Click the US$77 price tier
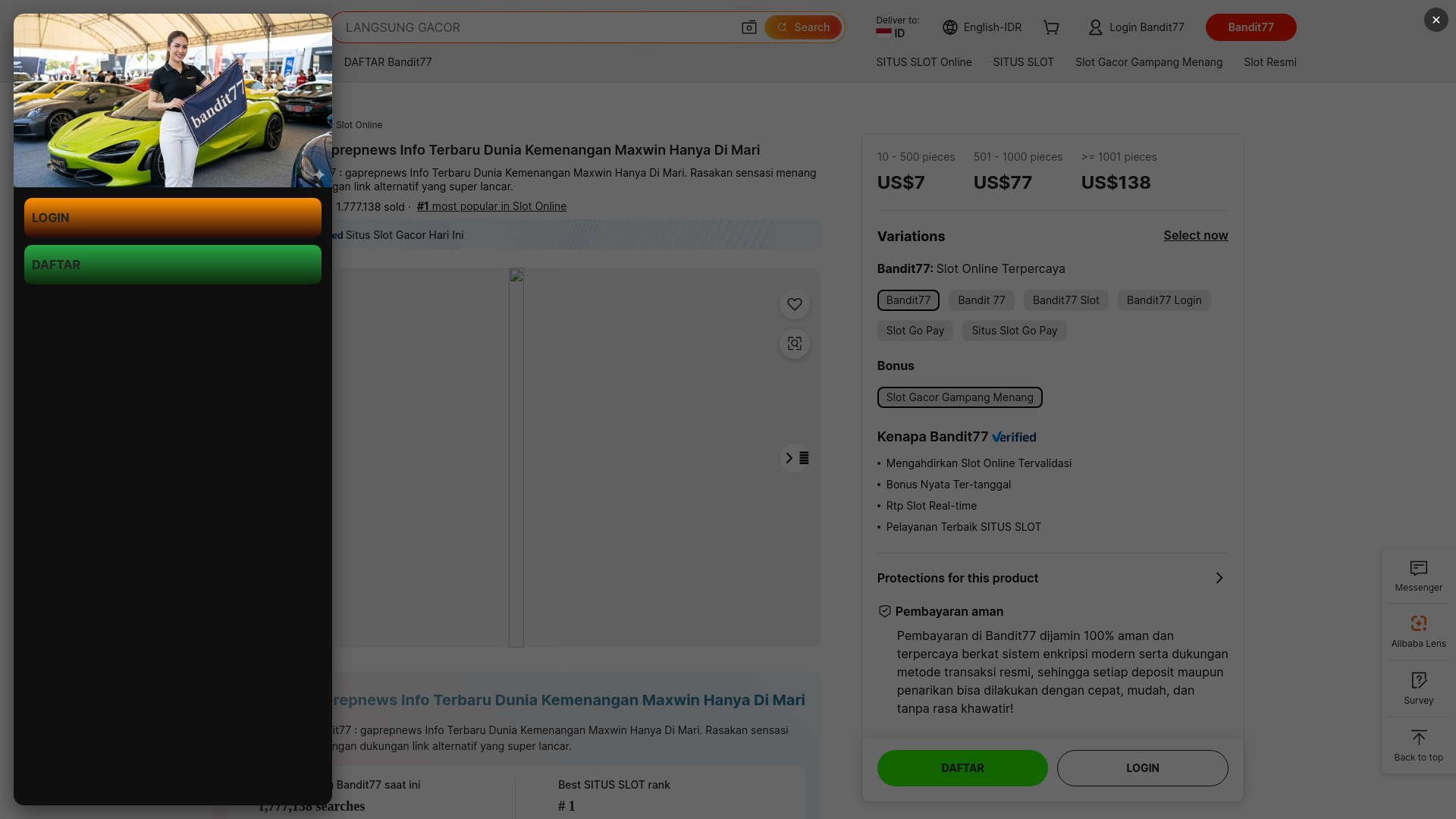 (1003, 183)
